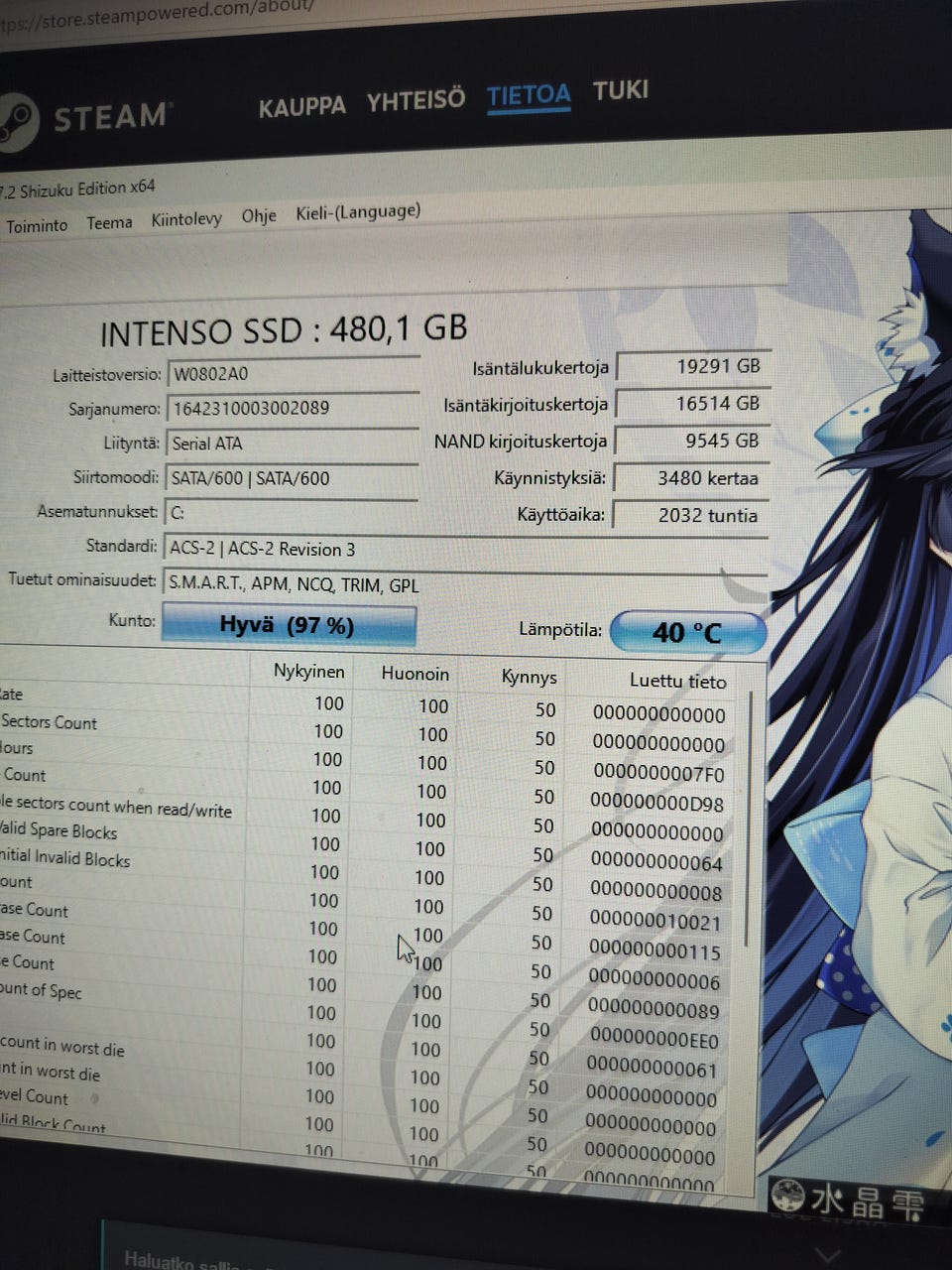The height and width of the screenshot is (1270, 952).
Task: Click the Käyttöaika value 2032 tuntia
Action: pyautogui.click(x=690, y=515)
